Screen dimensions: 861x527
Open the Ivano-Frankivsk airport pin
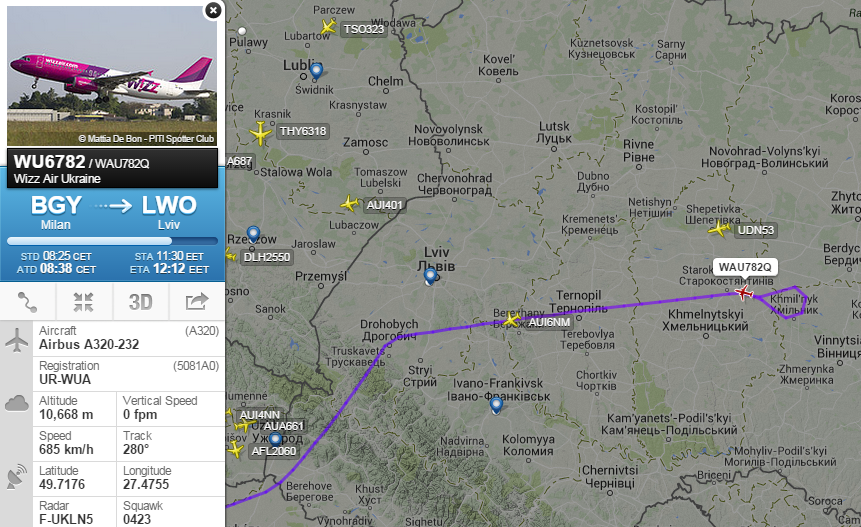tap(496, 406)
